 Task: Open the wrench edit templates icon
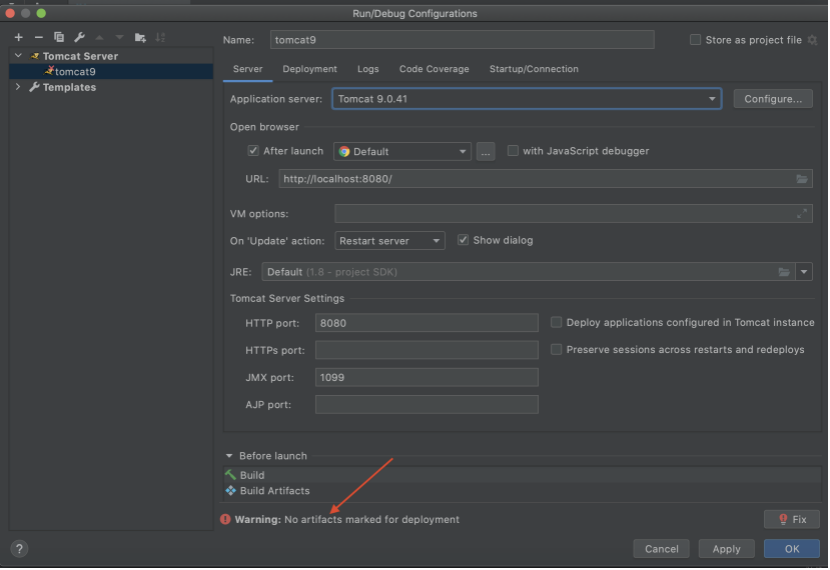tap(79, 37)
